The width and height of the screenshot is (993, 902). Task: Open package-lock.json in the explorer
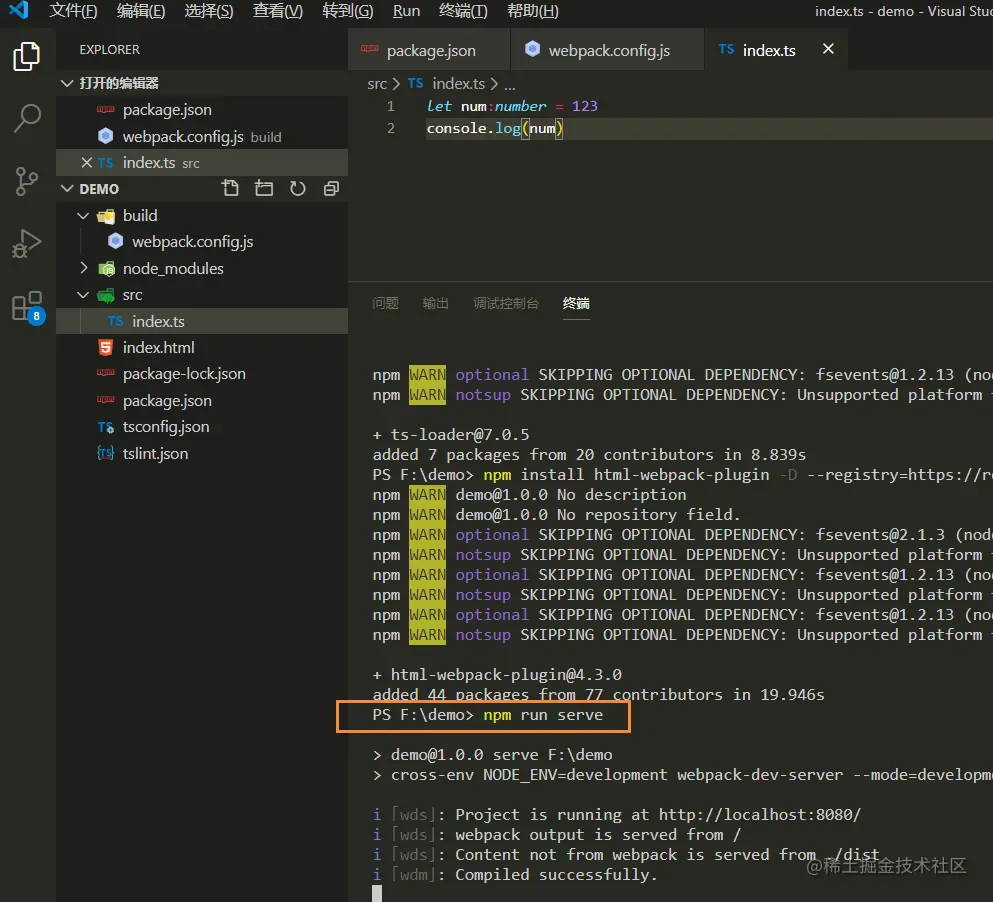pos(201,374)
